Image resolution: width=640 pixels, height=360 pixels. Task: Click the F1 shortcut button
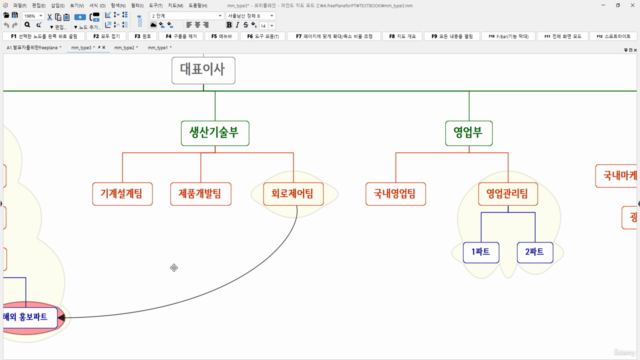[44, 36]
